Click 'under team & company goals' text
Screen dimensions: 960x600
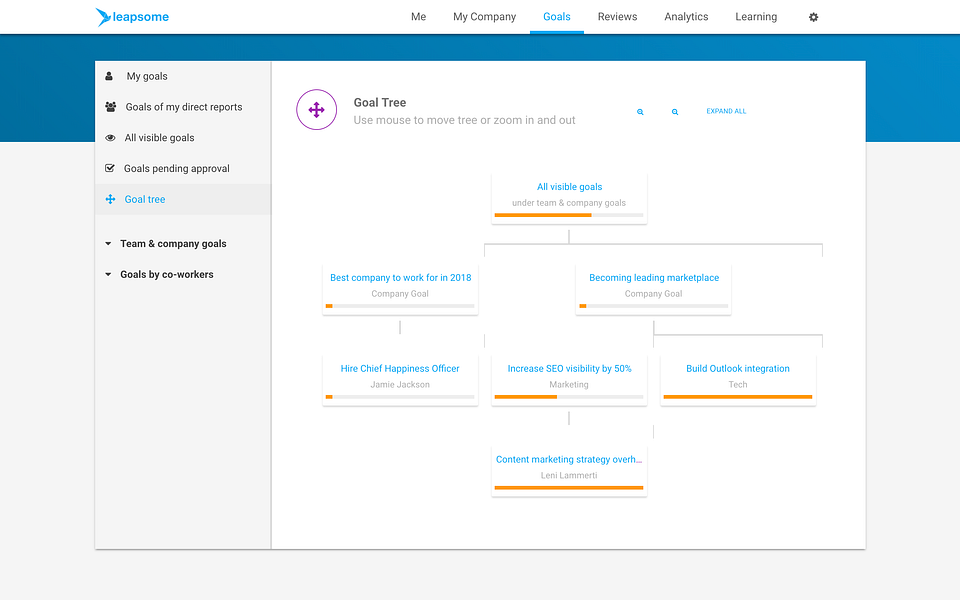569,203
